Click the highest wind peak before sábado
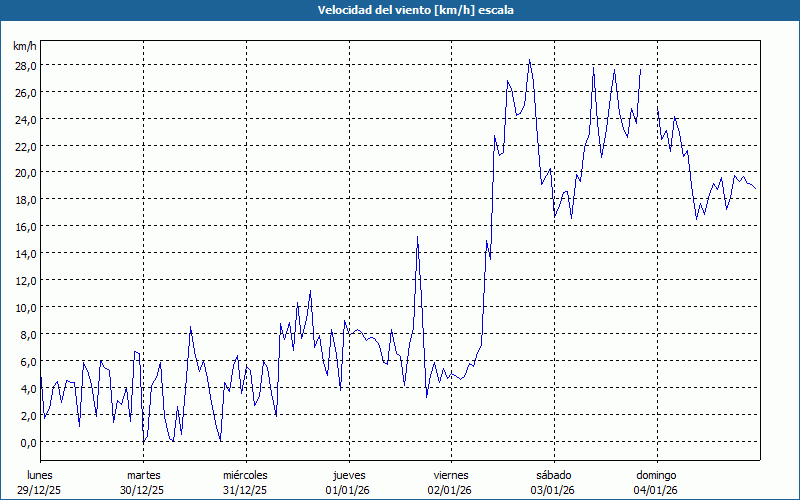This screenshot has height=500, width=800. tap(530, 60)
